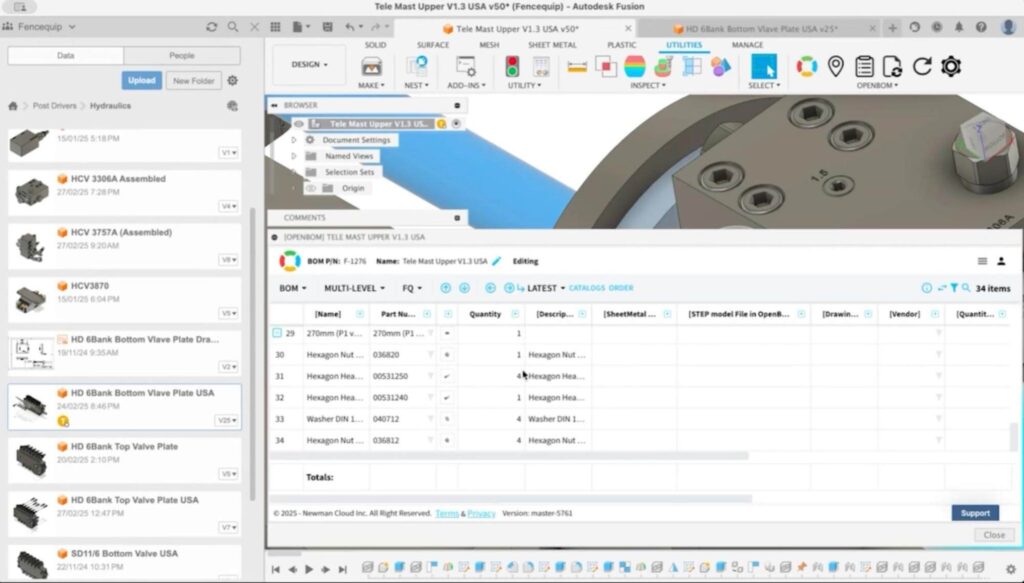Viewport: 1024px width, 583px height.
Task: Click the Select arrow tool
Action: pyautogui.click(x=763, y=66)
